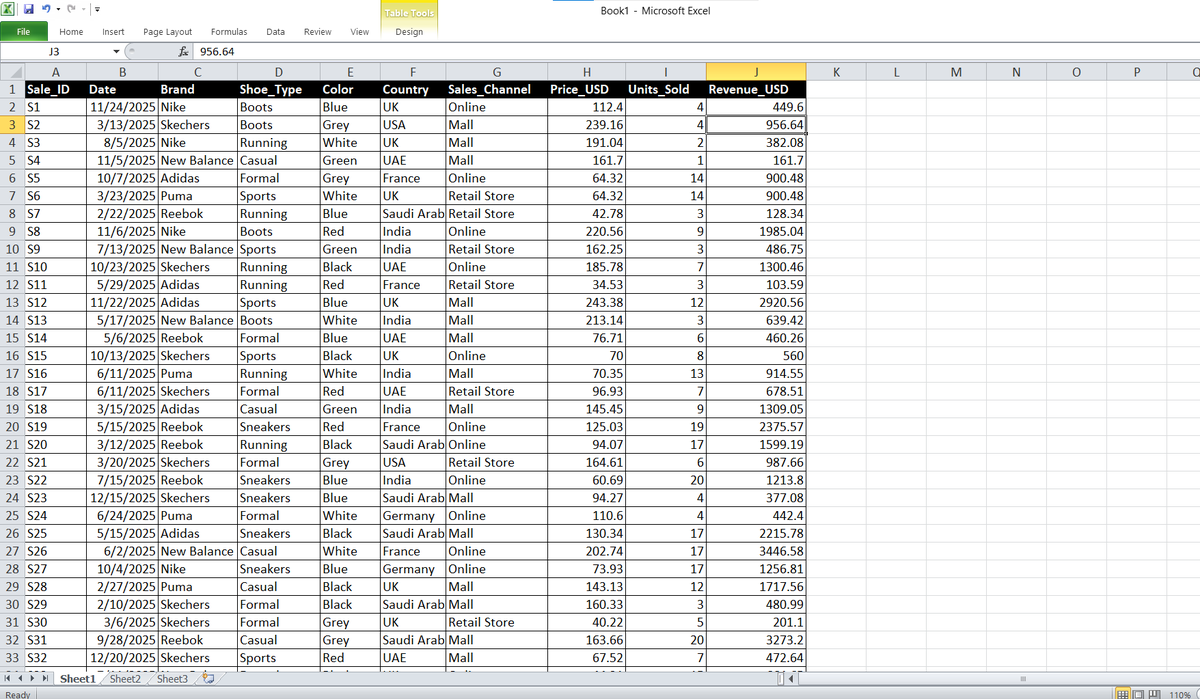
Task: Select column H header
Action: (x=587, y=71)
